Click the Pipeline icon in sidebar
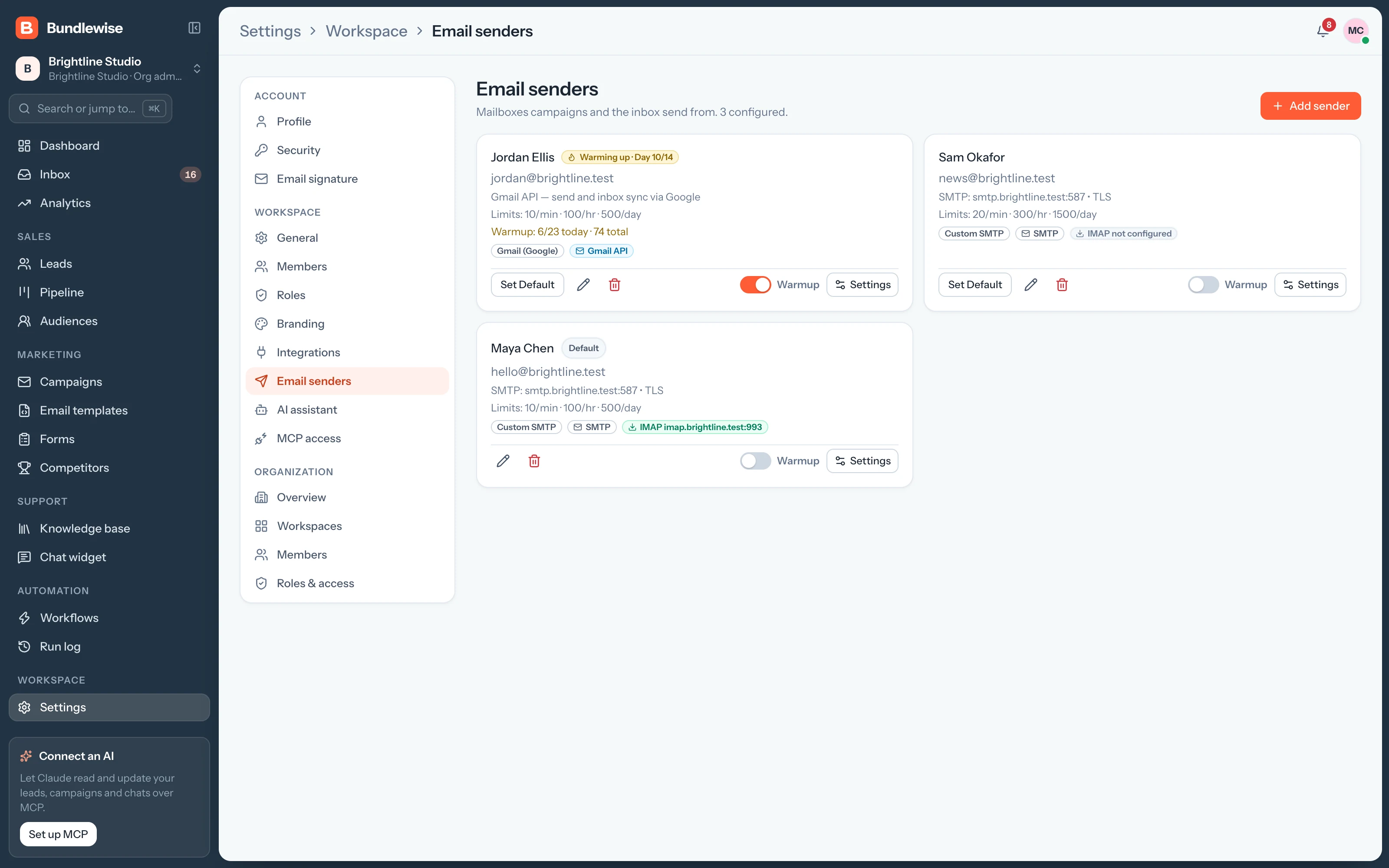 (24, 292)
